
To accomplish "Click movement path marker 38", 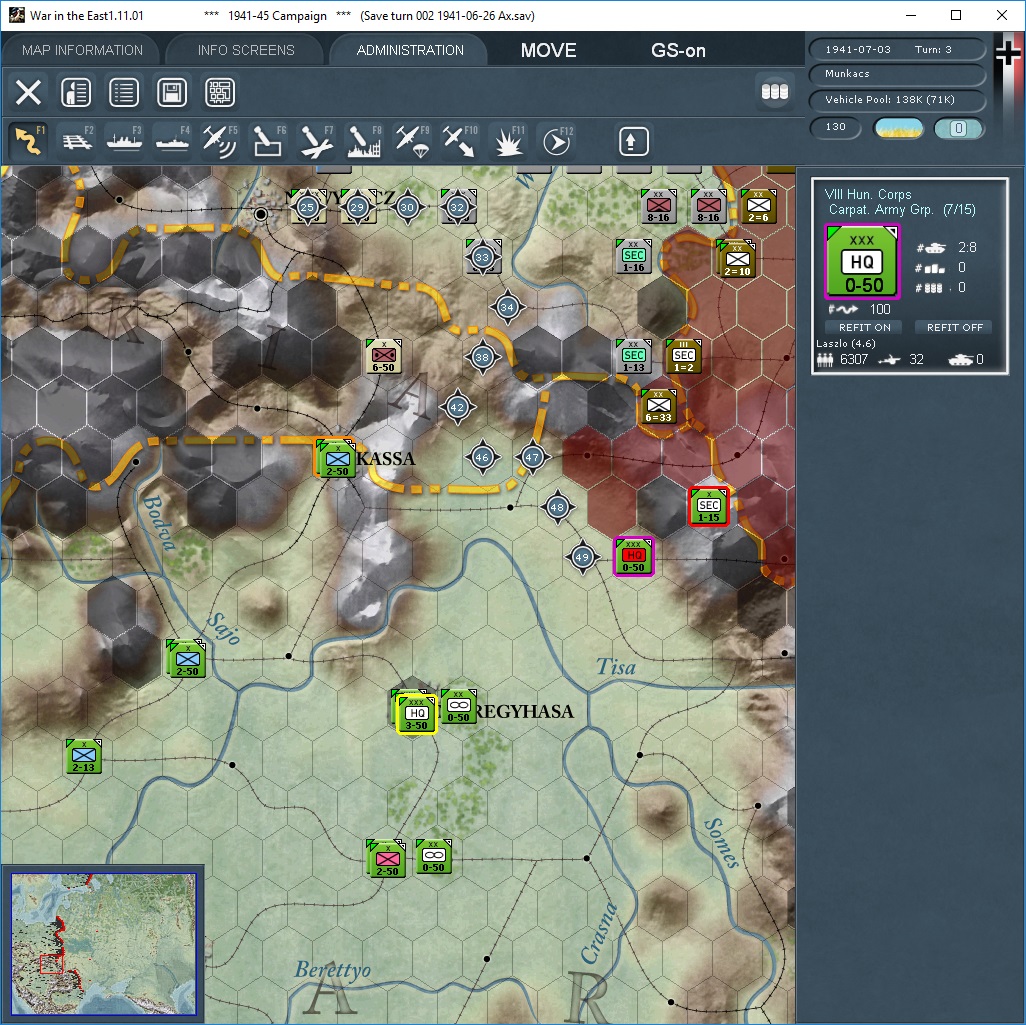I will (482, 357).
